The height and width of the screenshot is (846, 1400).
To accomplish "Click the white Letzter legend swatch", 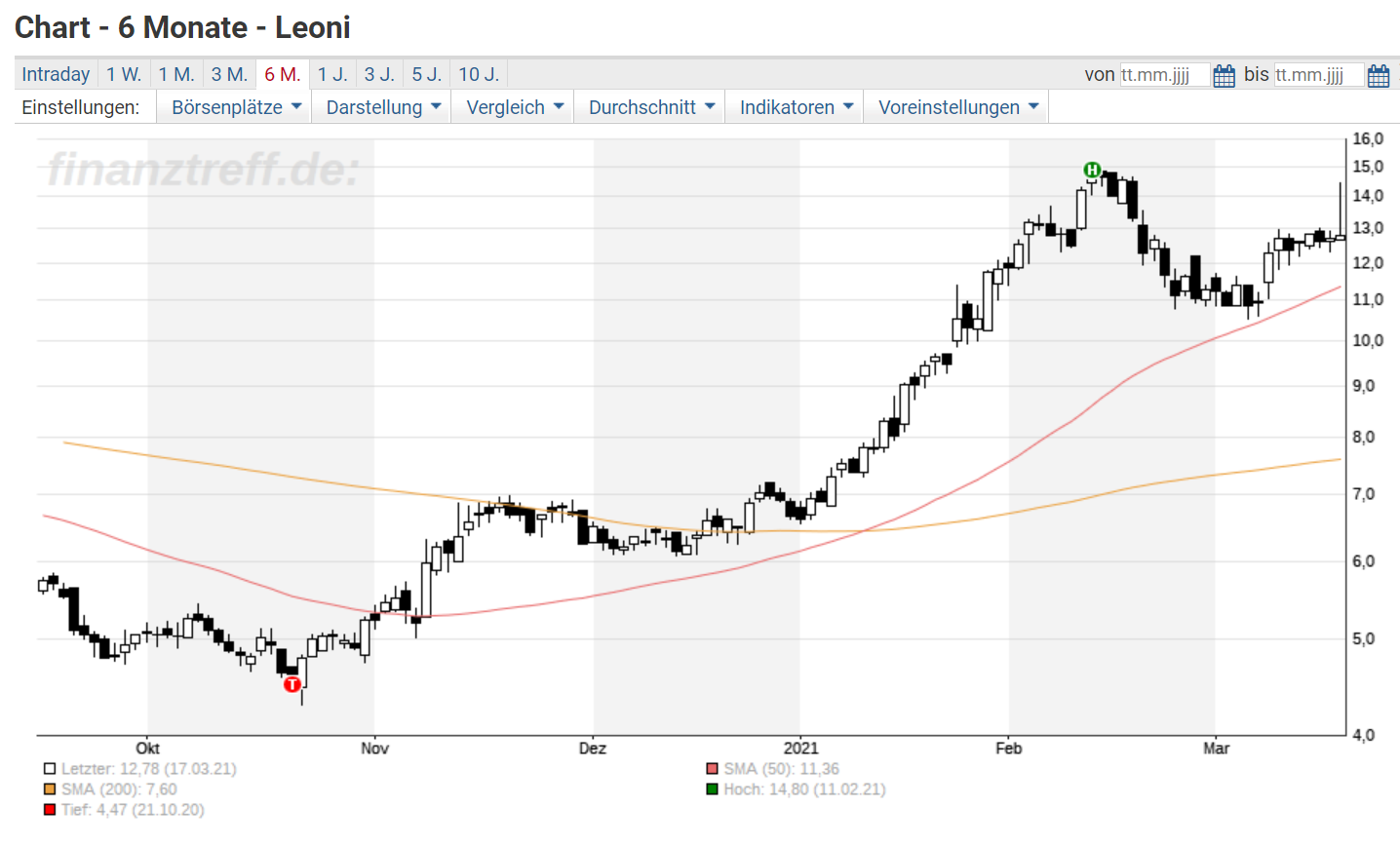I will point(50,769).
